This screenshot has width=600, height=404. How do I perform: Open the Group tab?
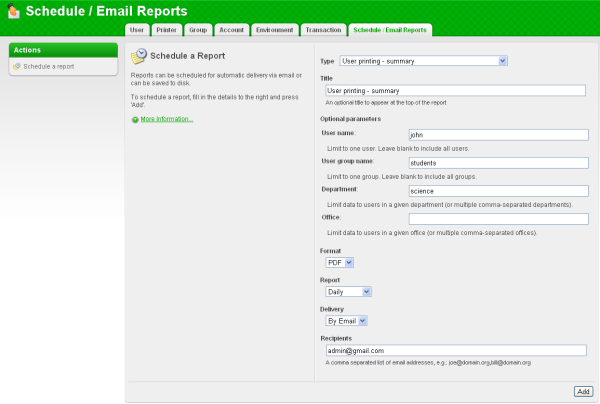pos(198,30)
